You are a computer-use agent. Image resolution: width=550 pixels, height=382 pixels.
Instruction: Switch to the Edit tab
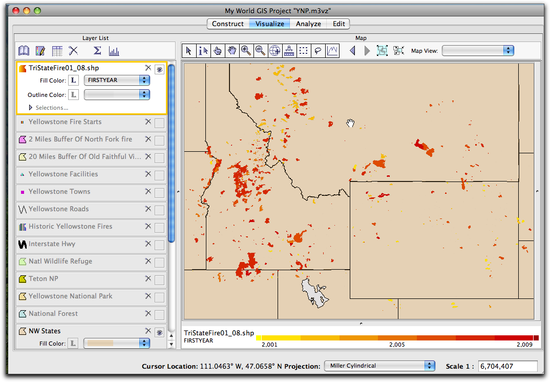tap(338, 24)
